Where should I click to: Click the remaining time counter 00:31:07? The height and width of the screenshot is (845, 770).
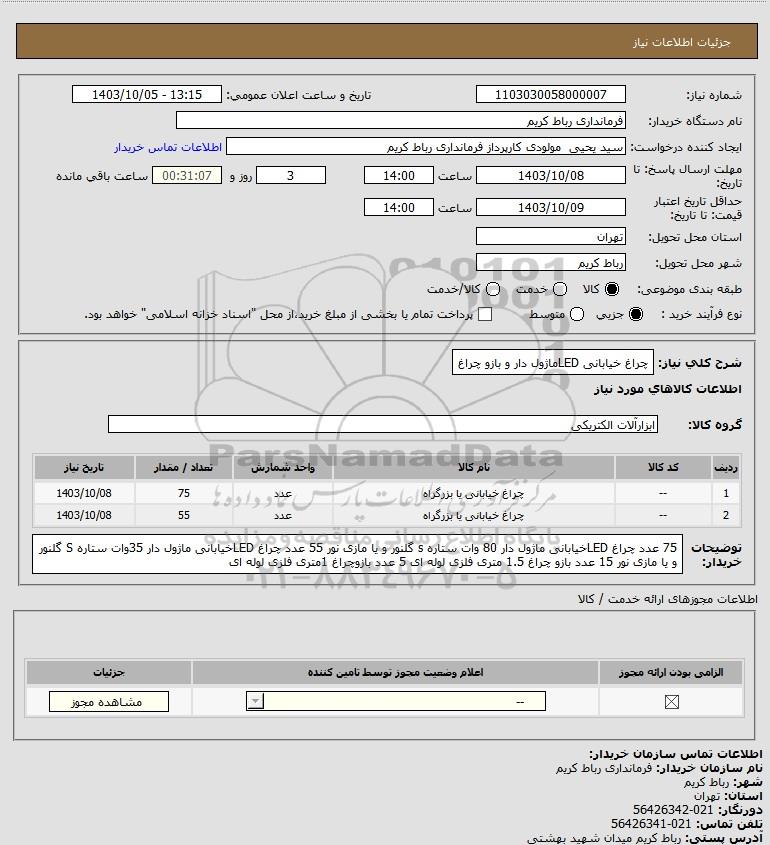pyautogui.click(x=187, y=175)
